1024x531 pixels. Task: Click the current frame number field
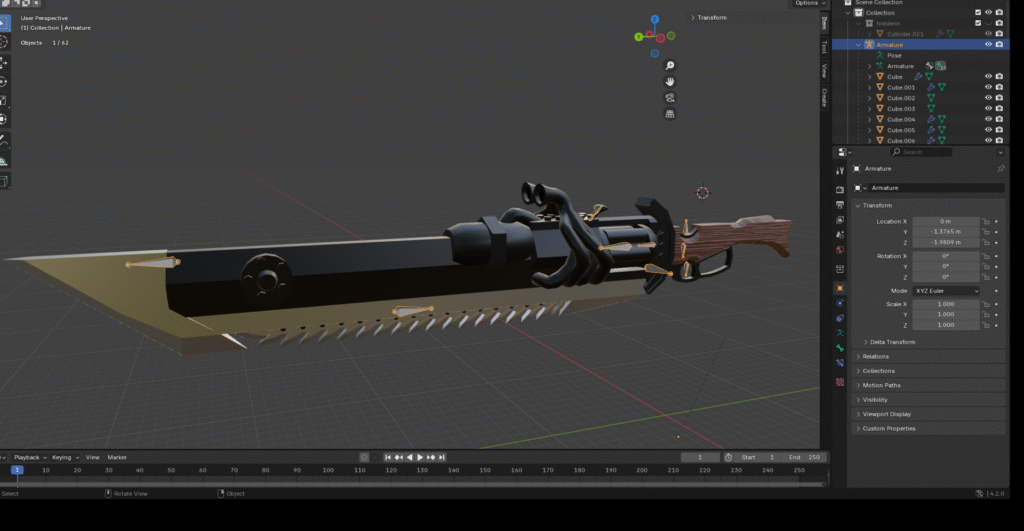point(700,457)
